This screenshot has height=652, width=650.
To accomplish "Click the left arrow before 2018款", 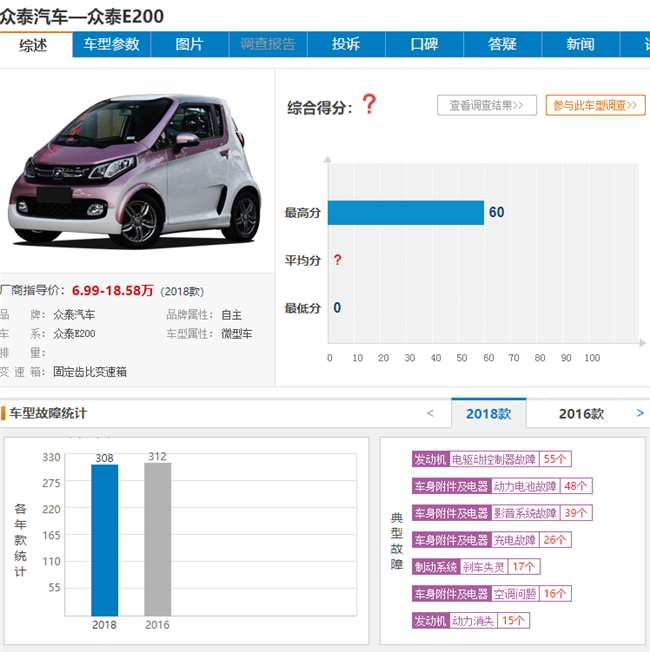I will click(430, 413).
